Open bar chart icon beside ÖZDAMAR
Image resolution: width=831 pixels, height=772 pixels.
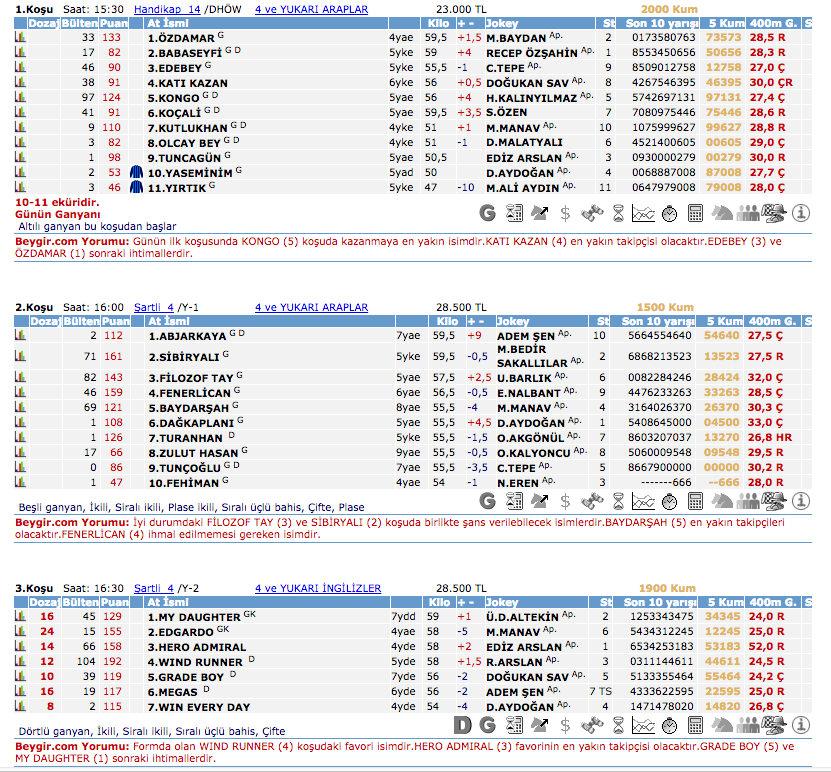pyautogui.click(x=20, y=37)
